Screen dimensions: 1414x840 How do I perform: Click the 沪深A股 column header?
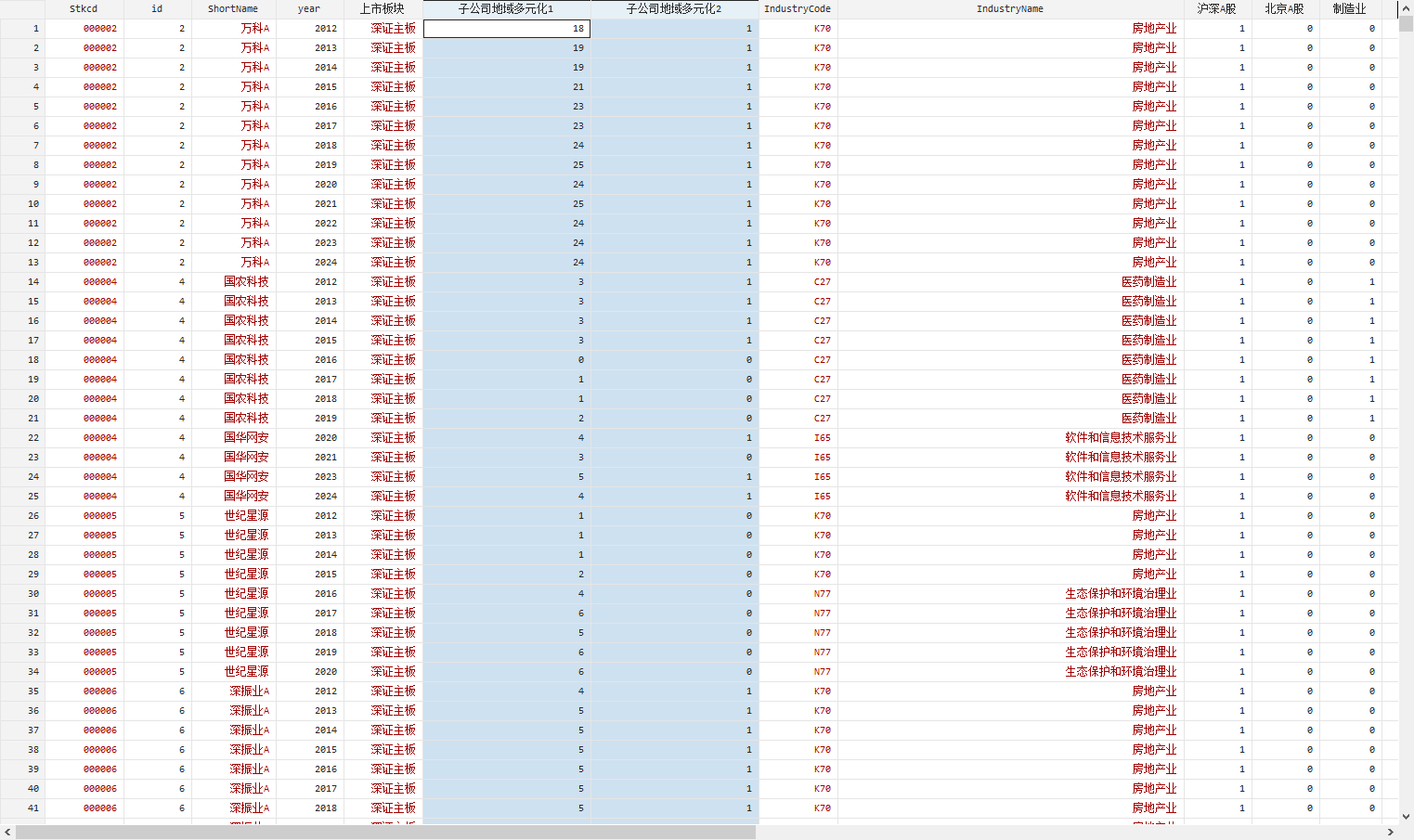(1217, 8)
